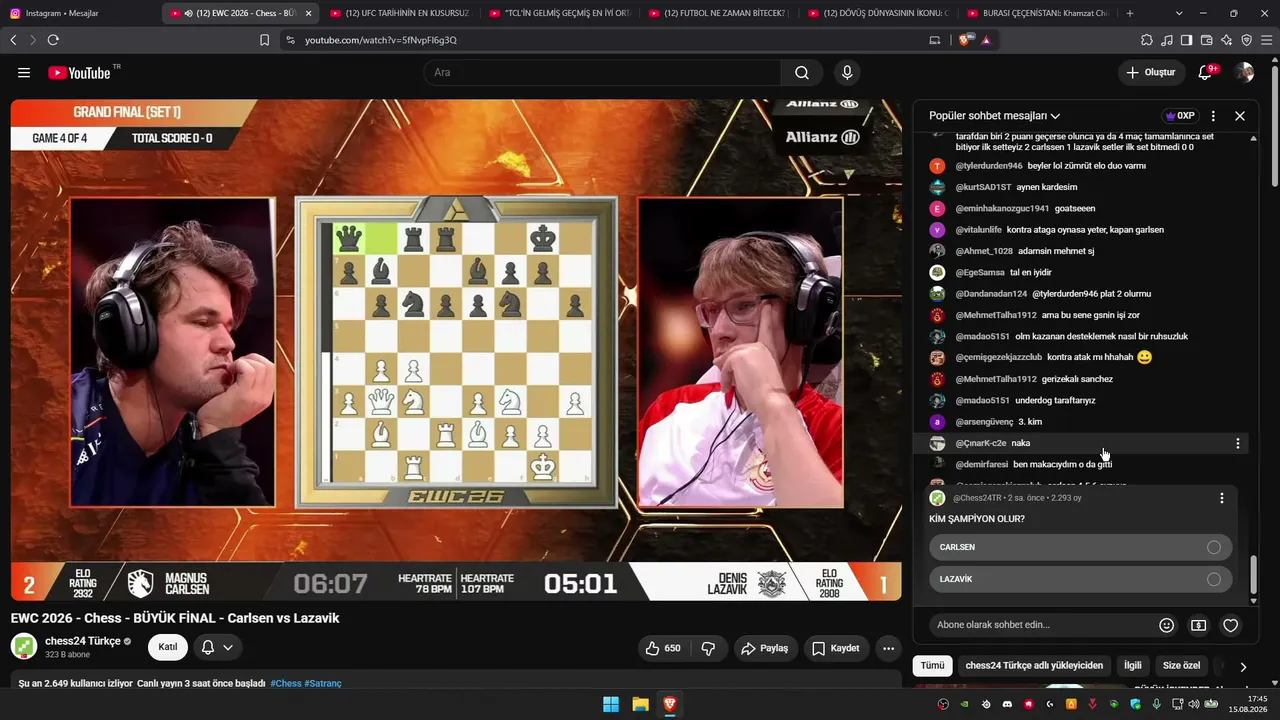Switch to the TCL'İN GELMİŞ GEÇMİŞ tab
The width and height of the screenshot is (1280, 720).
pos(560,13)
